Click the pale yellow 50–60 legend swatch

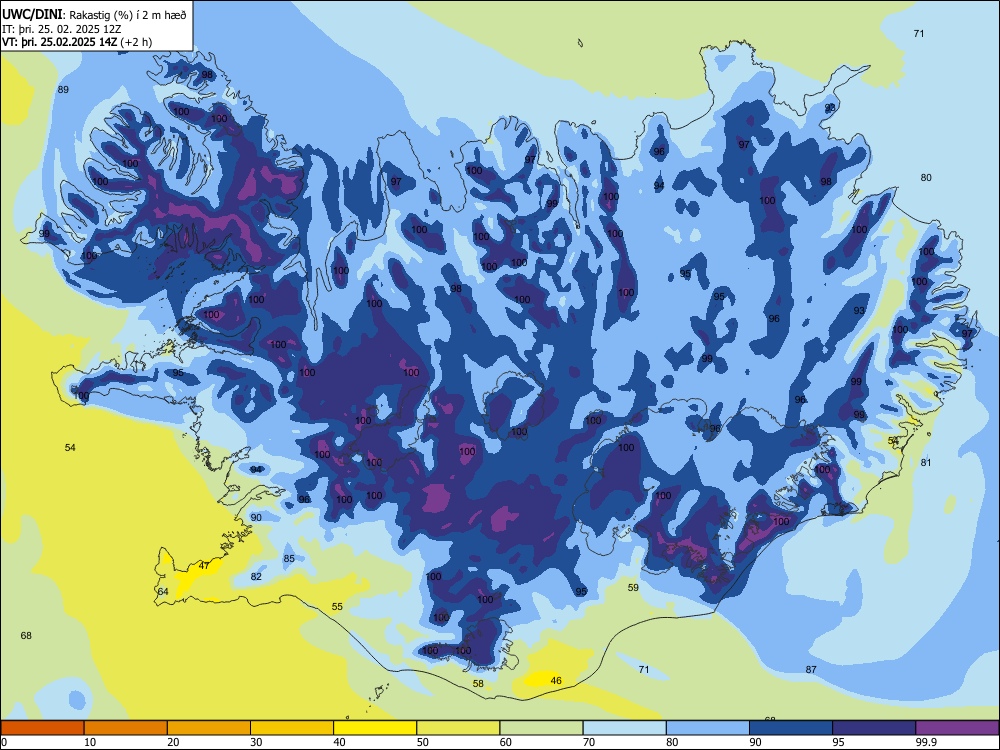point(458,728)
